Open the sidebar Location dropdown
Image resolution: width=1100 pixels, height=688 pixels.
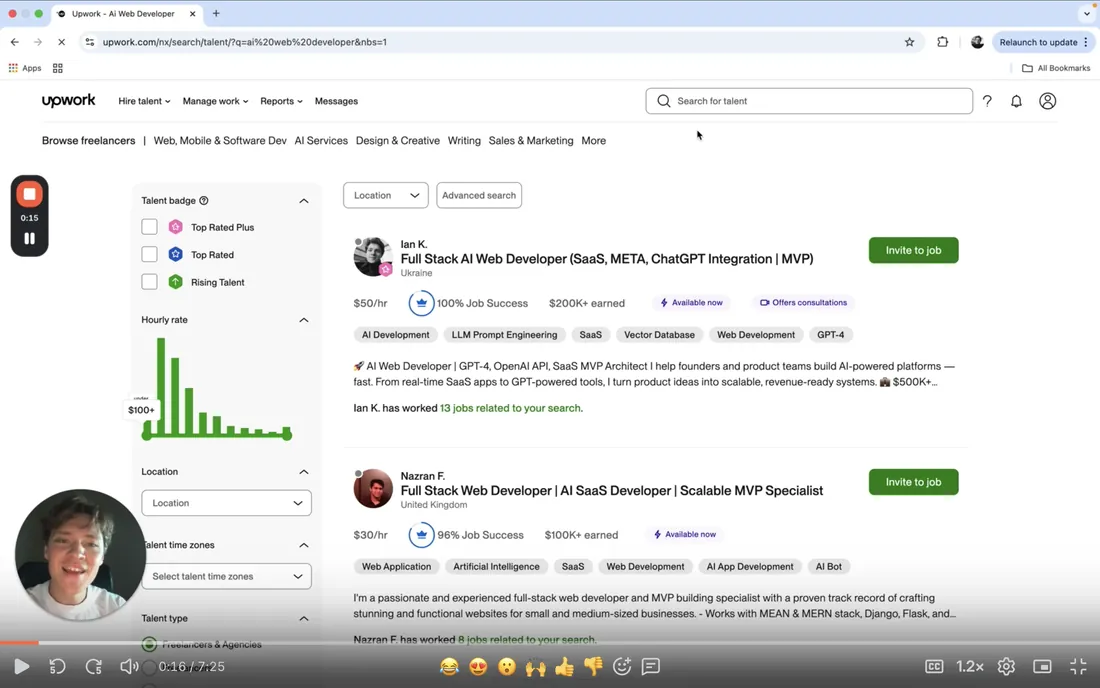(227, 503)
